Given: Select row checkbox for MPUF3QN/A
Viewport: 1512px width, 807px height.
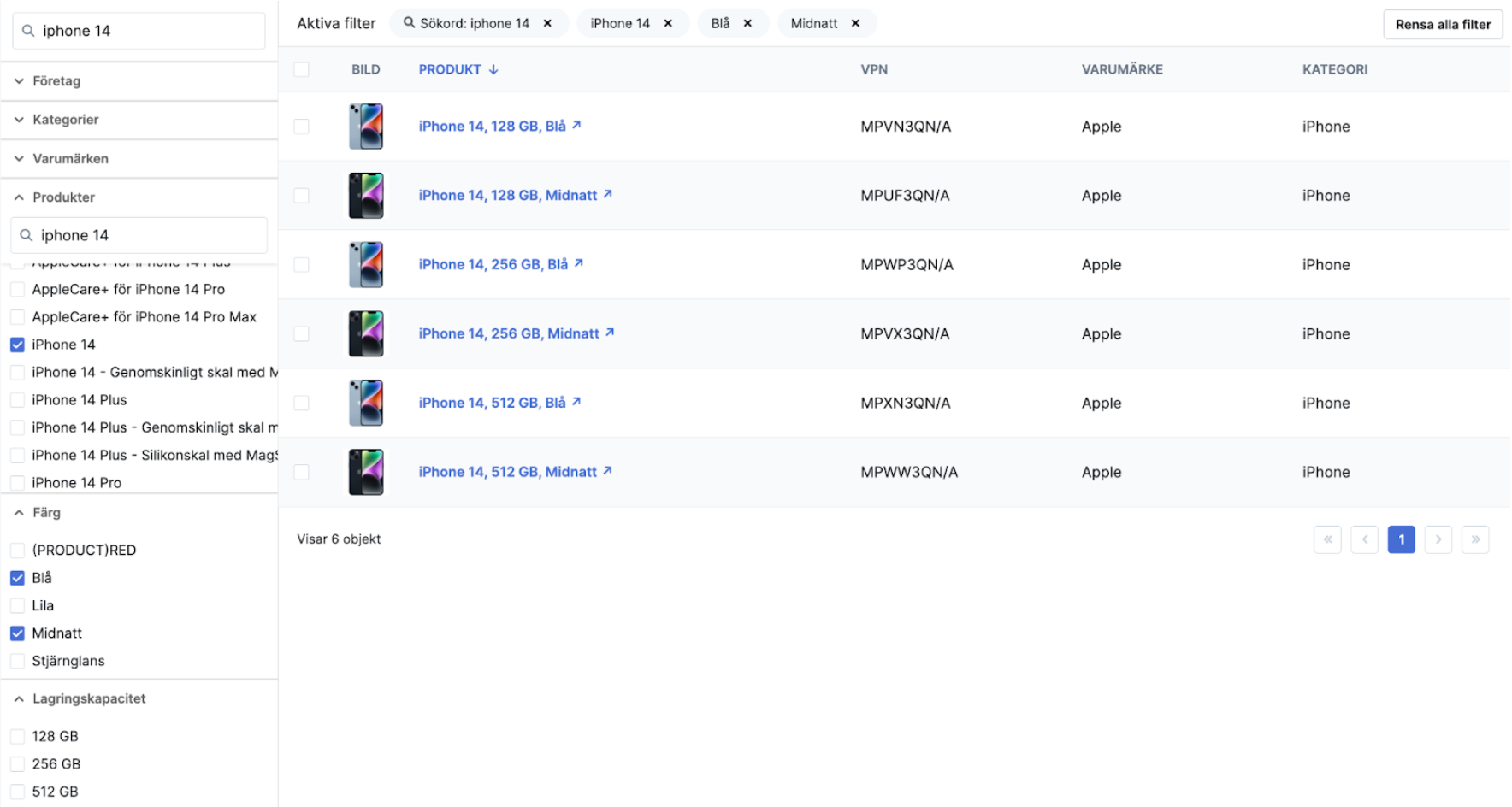Looking at the screenshot, I should pyautogui.click(x=302, y=196).
